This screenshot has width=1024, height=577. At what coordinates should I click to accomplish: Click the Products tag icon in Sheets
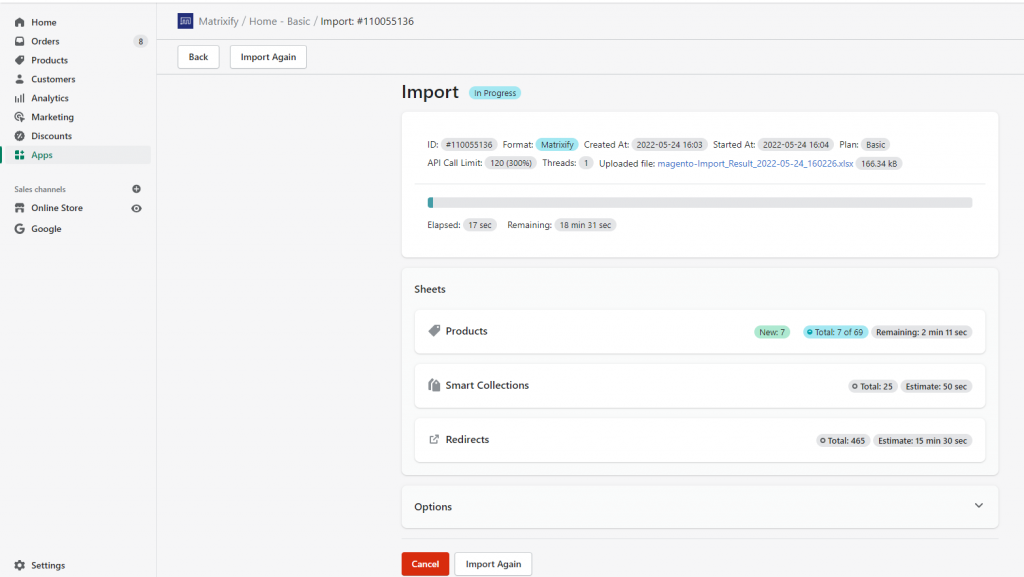pos(433,331)
